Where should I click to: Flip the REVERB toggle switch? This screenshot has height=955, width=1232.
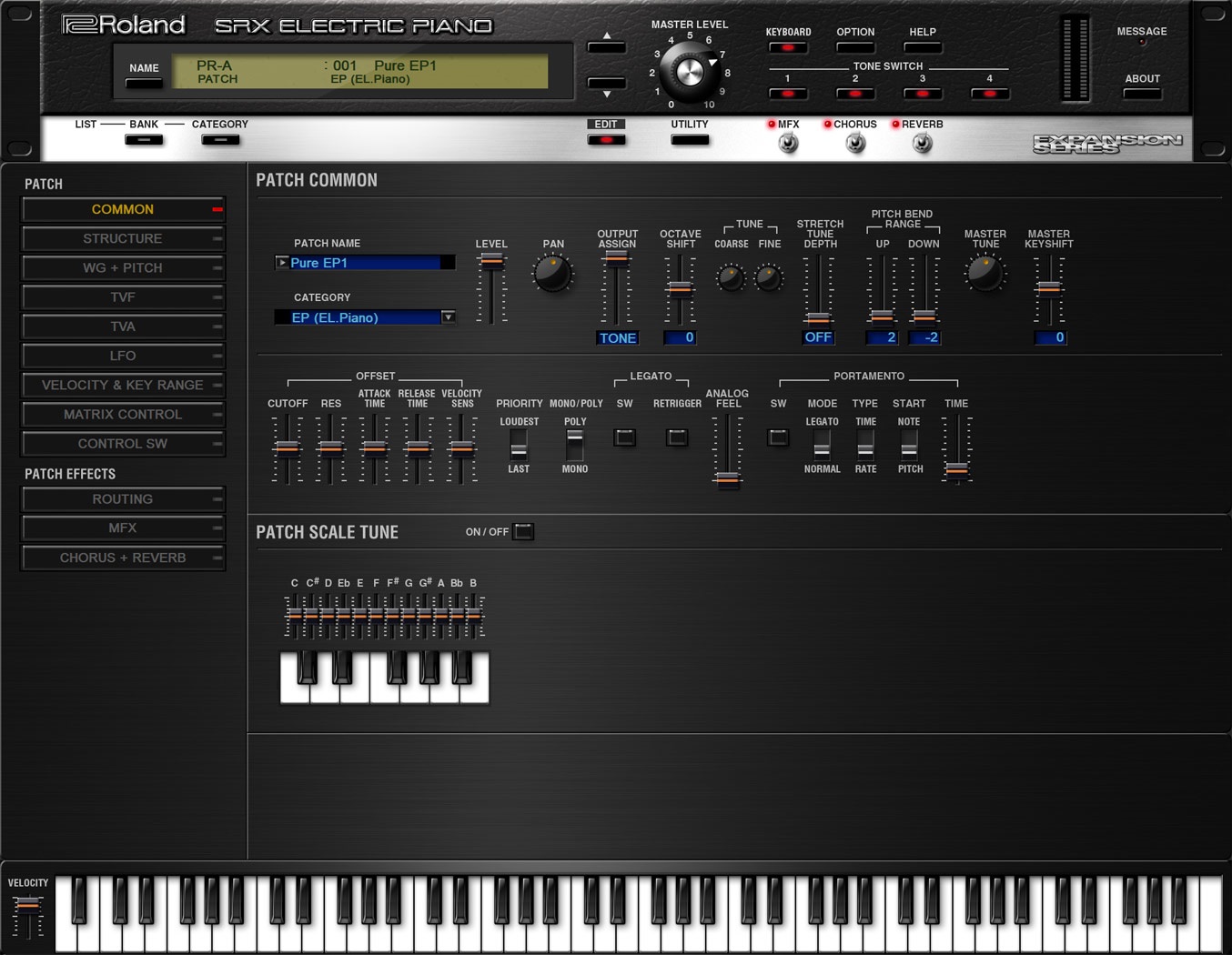click(921, 141)
